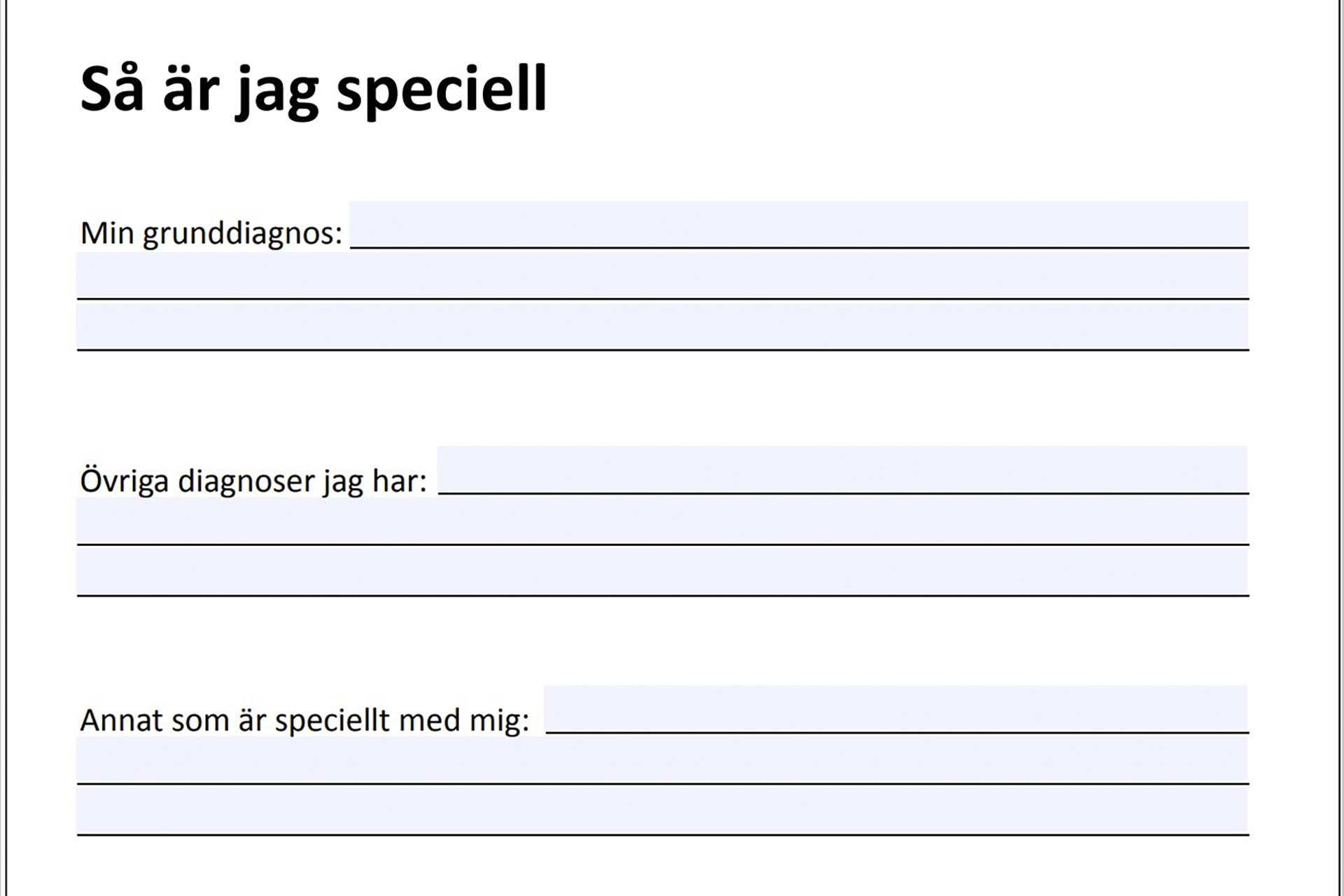Select third line of Min grunddiagnos section
This screenshot has height=896, width=1344.
point(662,326)
